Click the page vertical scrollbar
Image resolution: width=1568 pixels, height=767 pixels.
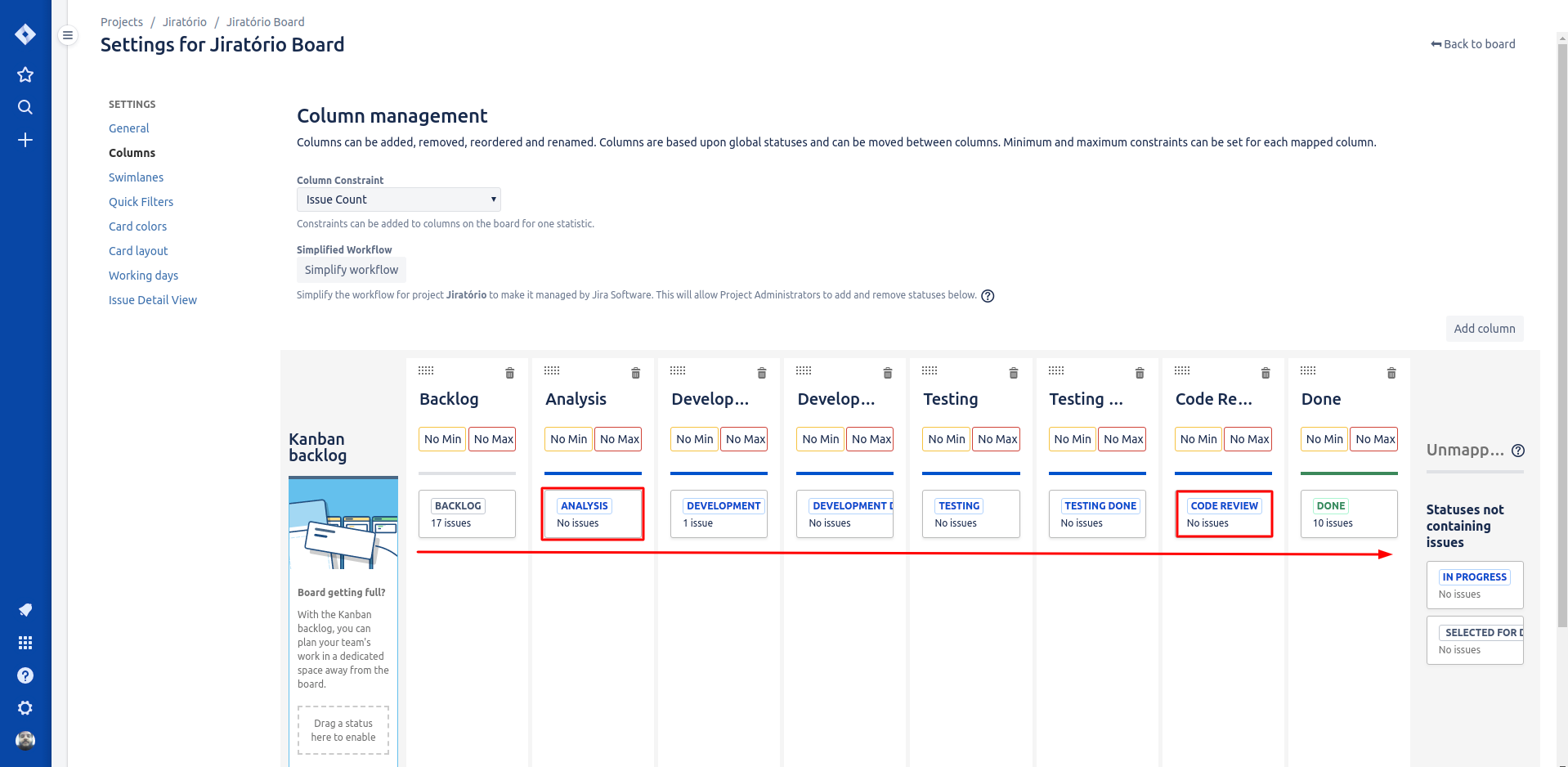pyautogui.click(x=1562, y=335)
